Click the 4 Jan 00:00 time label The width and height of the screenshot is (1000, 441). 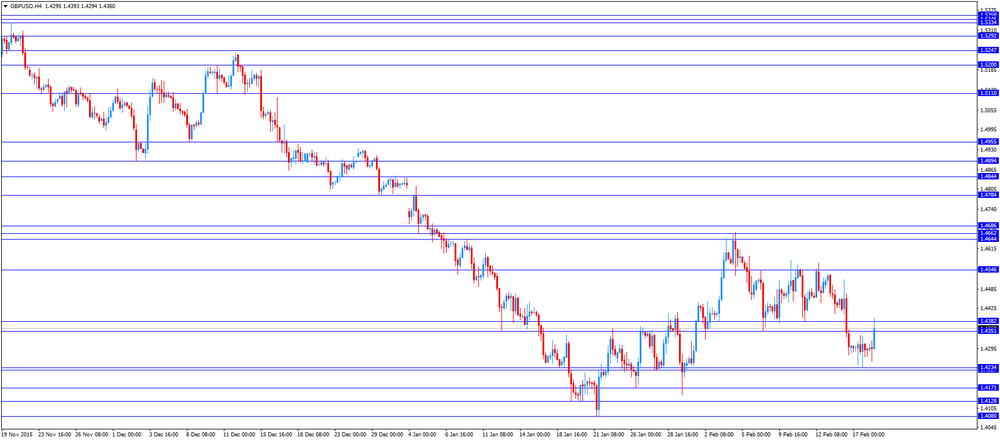(x=422, y=433)
